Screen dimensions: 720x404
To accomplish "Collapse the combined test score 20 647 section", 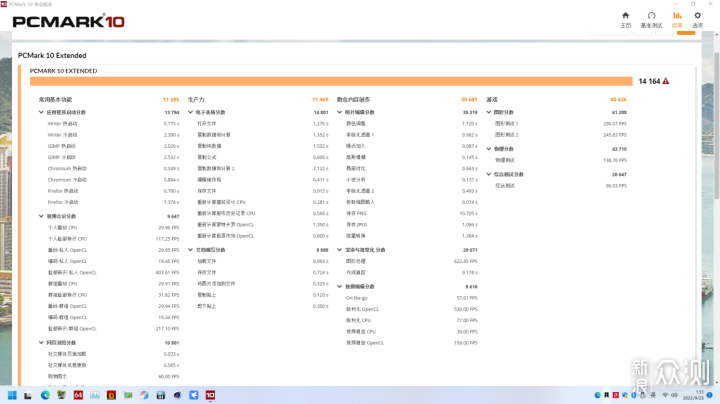I will coord(489,174).
